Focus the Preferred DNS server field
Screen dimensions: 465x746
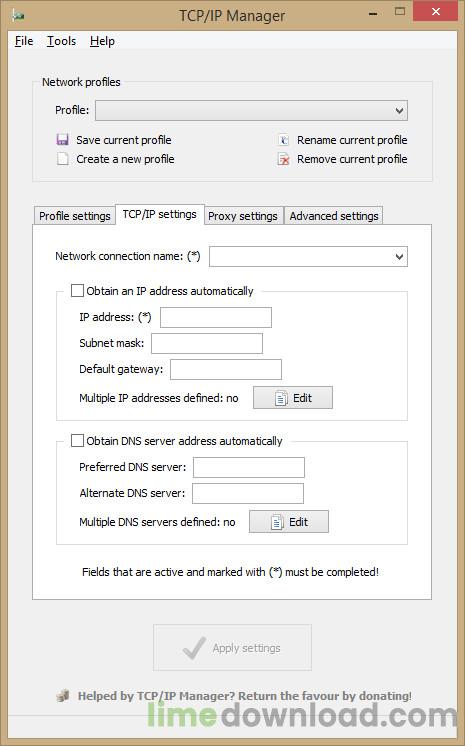[x=249, y=467]
